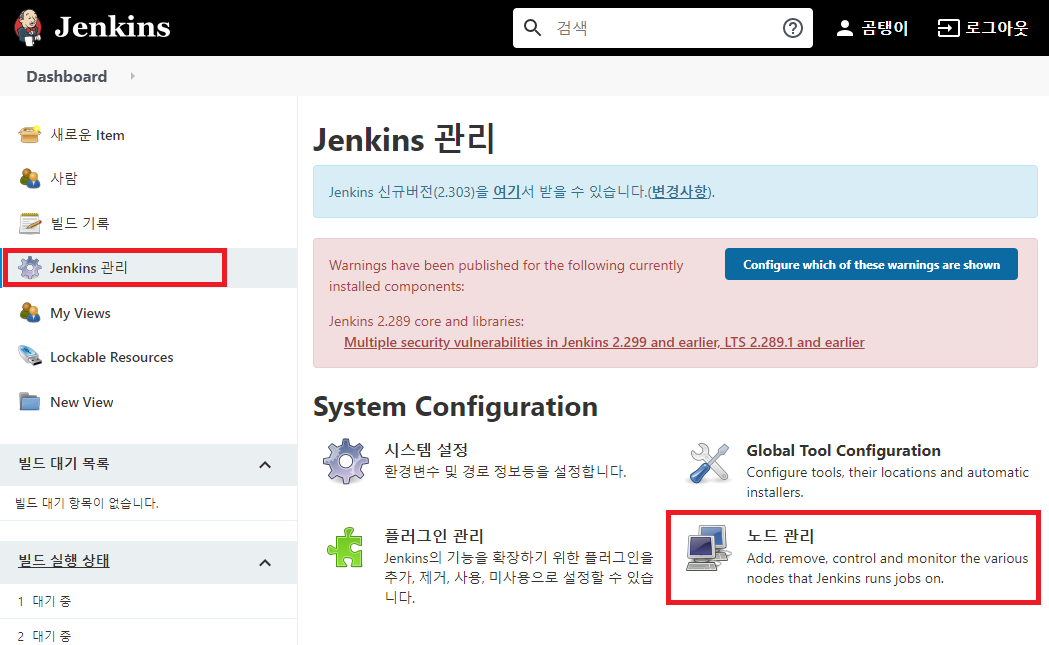The image size is (1049, 645).
Task: Open Lockable Resources sidebar entry
Action: point(112,357)
